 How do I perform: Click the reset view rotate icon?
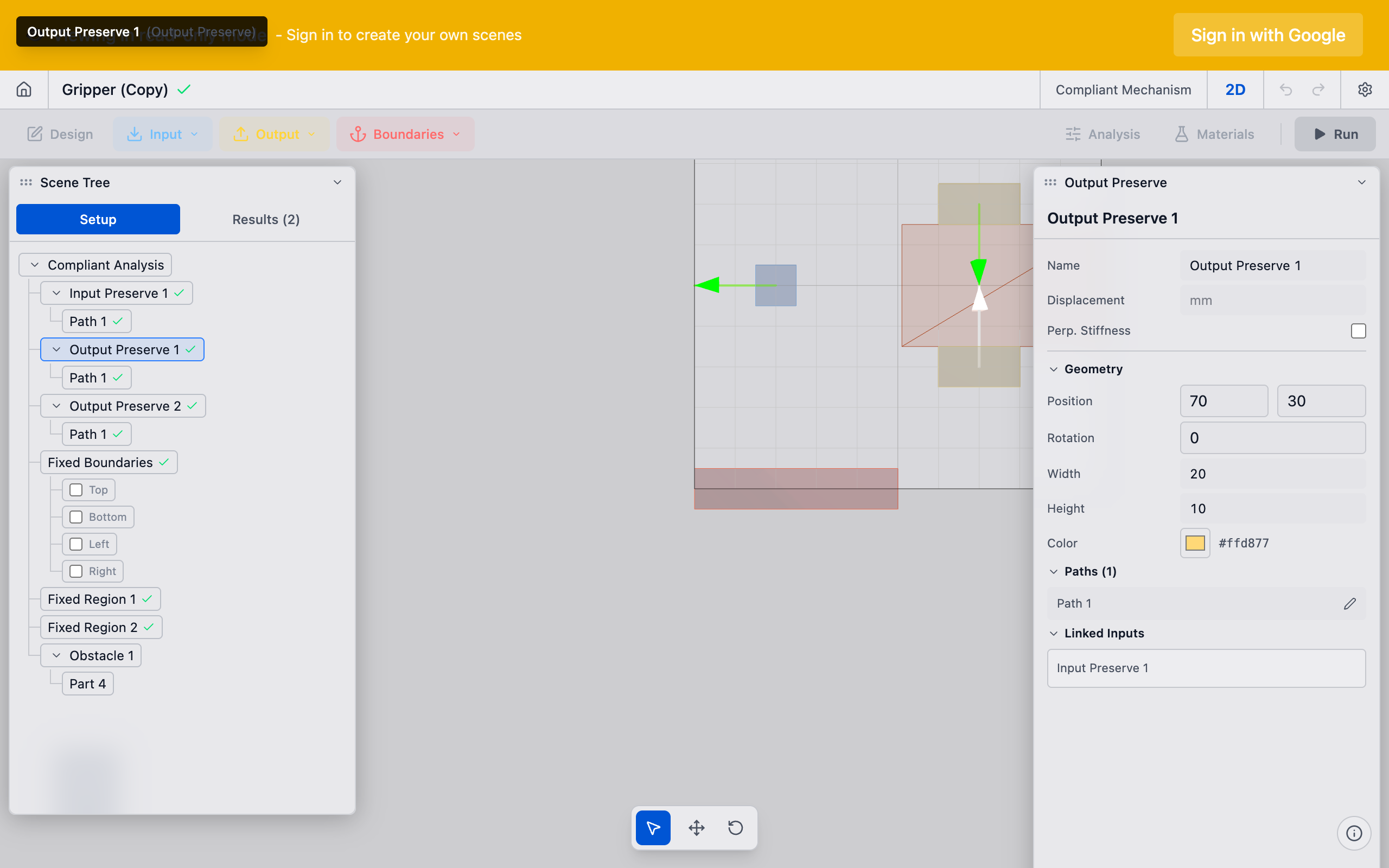tap(735, 827)
